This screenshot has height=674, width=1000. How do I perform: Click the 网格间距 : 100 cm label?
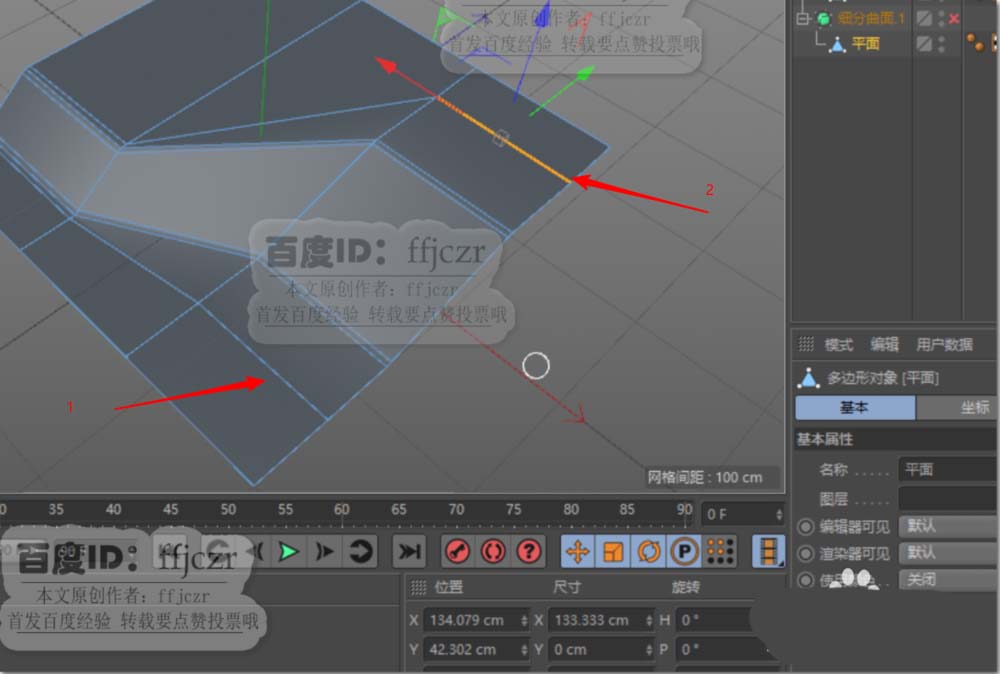[x=705, y=478]
